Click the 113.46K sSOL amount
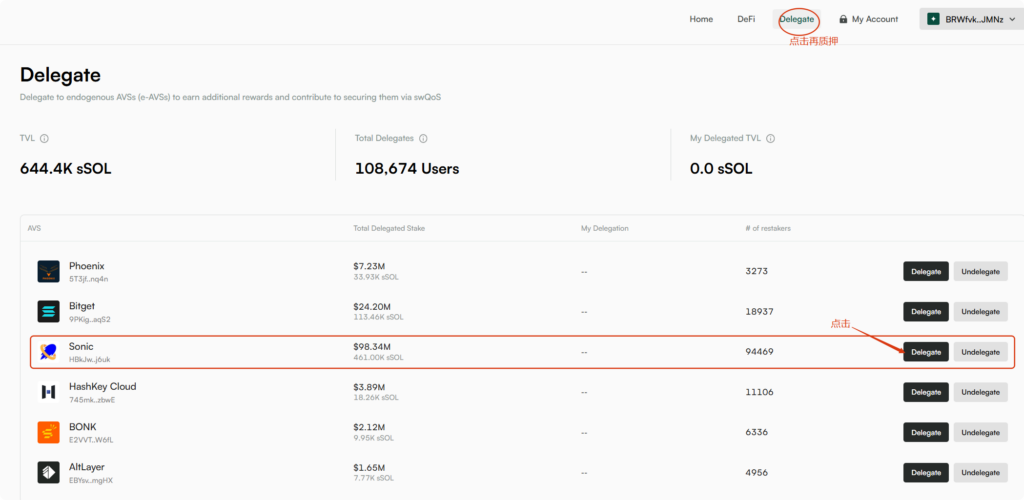This screenshot has height=500, width=1024. coord(378,317)
